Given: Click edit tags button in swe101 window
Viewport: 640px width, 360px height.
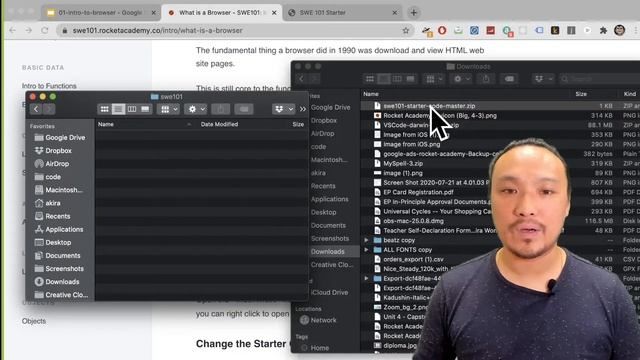Looking at the screenshot, I should point(244,109).
